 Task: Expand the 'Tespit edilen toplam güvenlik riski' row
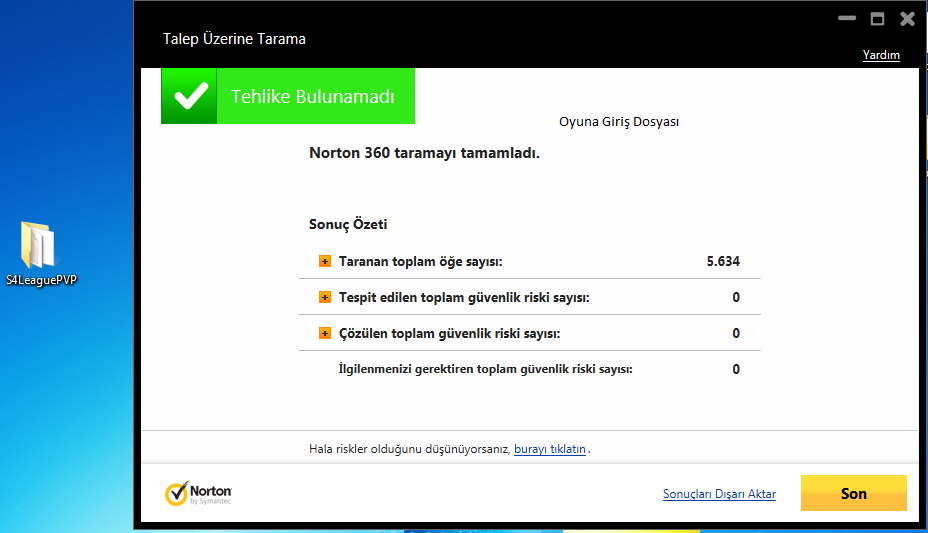click(325, 297)
